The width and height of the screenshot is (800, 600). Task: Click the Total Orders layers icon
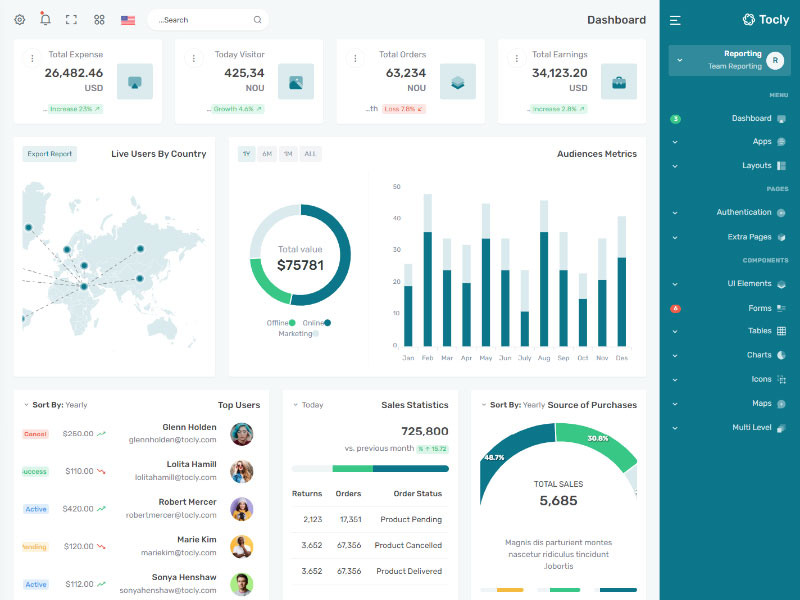point(457,82)
